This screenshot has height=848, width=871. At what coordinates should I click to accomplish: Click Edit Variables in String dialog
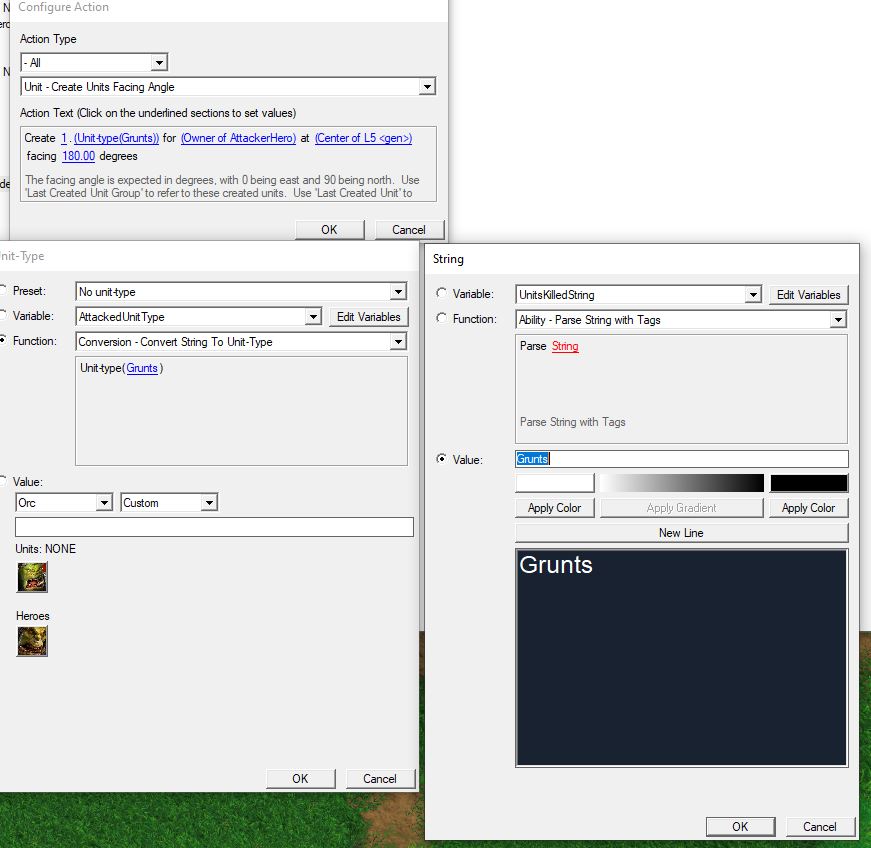point(809,295)
